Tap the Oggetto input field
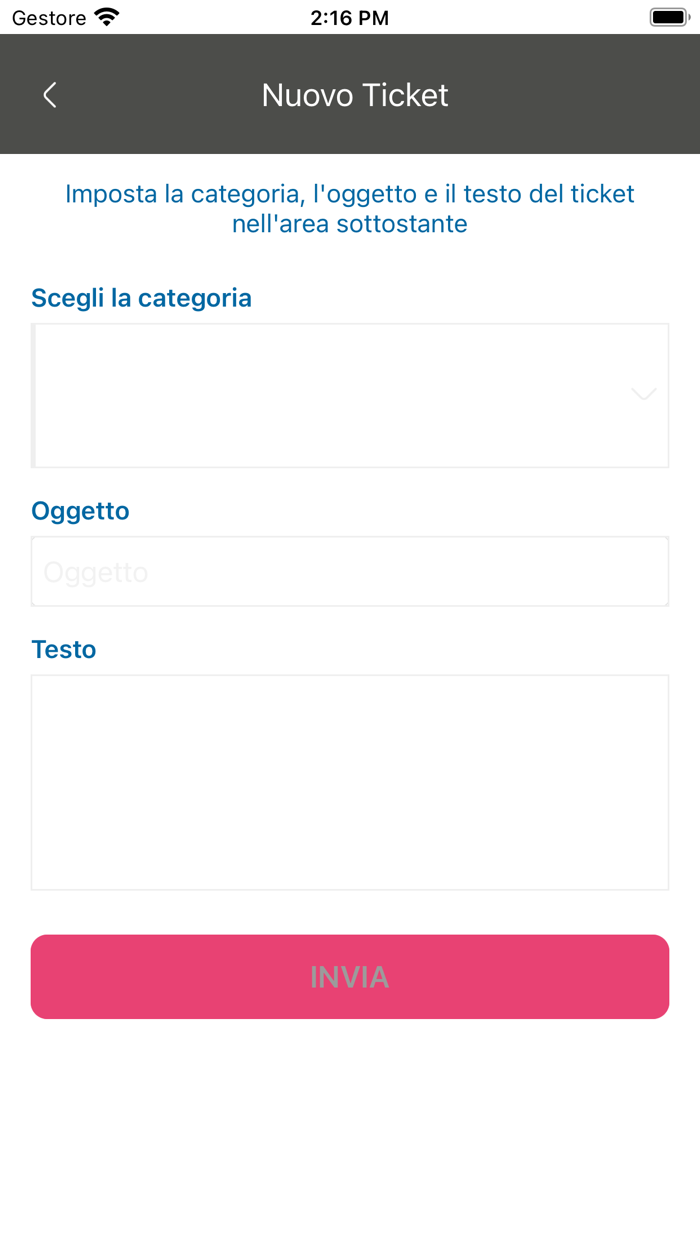Viewport: 700px width, 1244px height. click(x=350, y=570)
